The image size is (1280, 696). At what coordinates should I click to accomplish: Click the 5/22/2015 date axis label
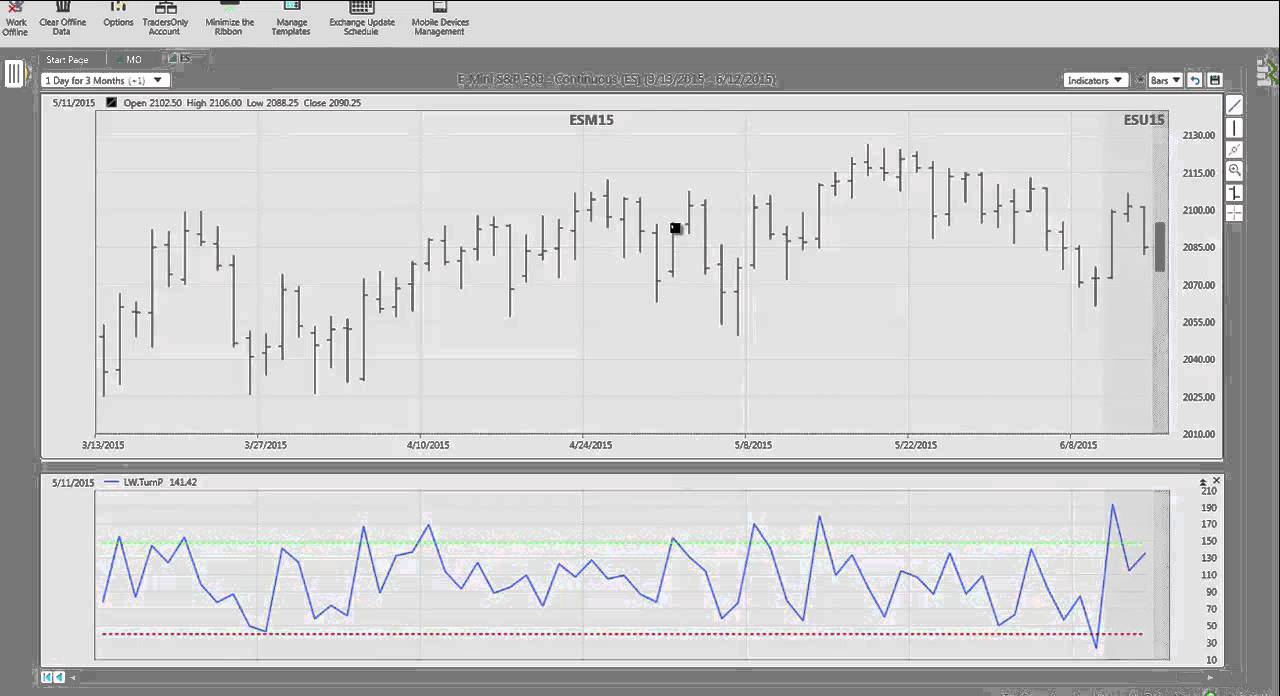click(x=915, y=445)
